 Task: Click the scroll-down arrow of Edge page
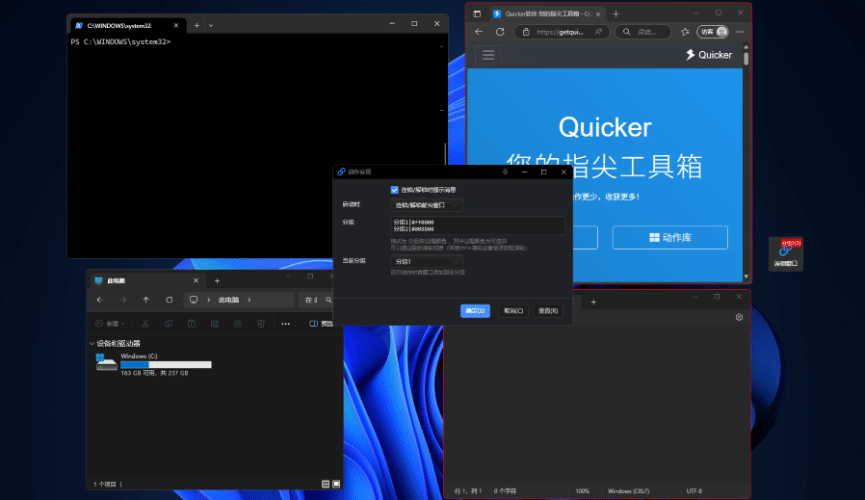click(746, 277)
